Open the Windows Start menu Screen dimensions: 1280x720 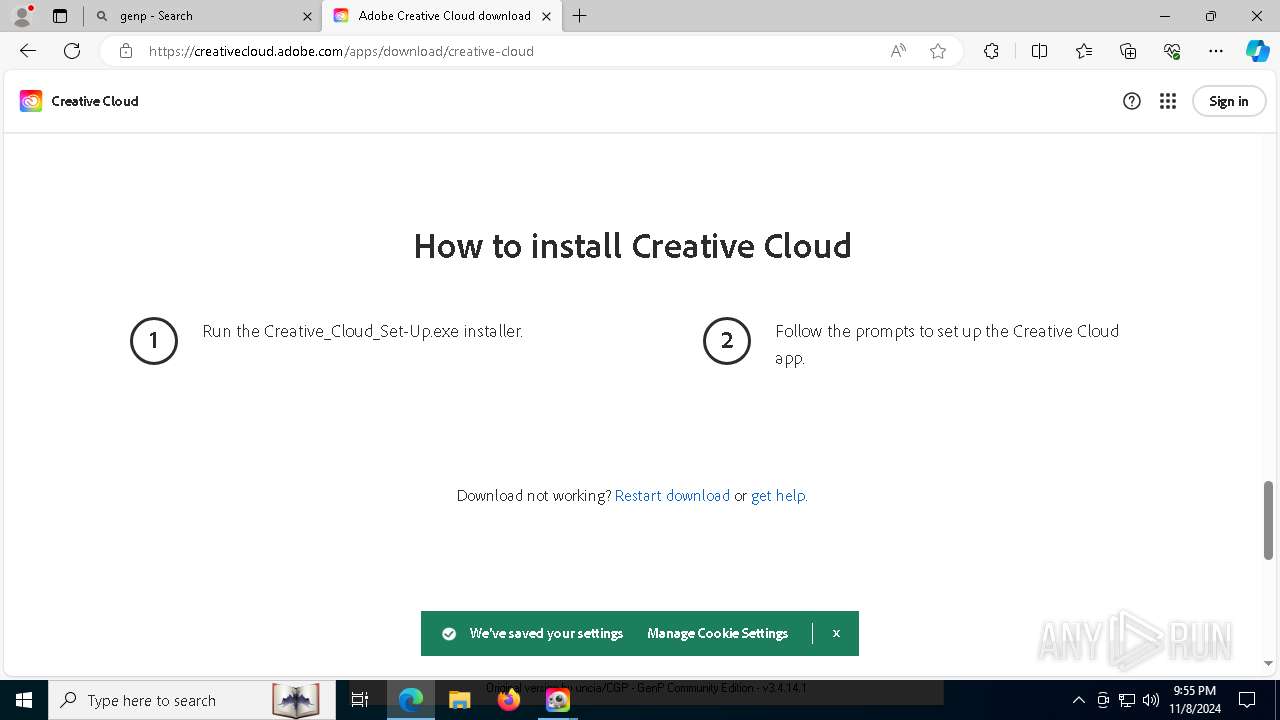click(x=24, y=700)
